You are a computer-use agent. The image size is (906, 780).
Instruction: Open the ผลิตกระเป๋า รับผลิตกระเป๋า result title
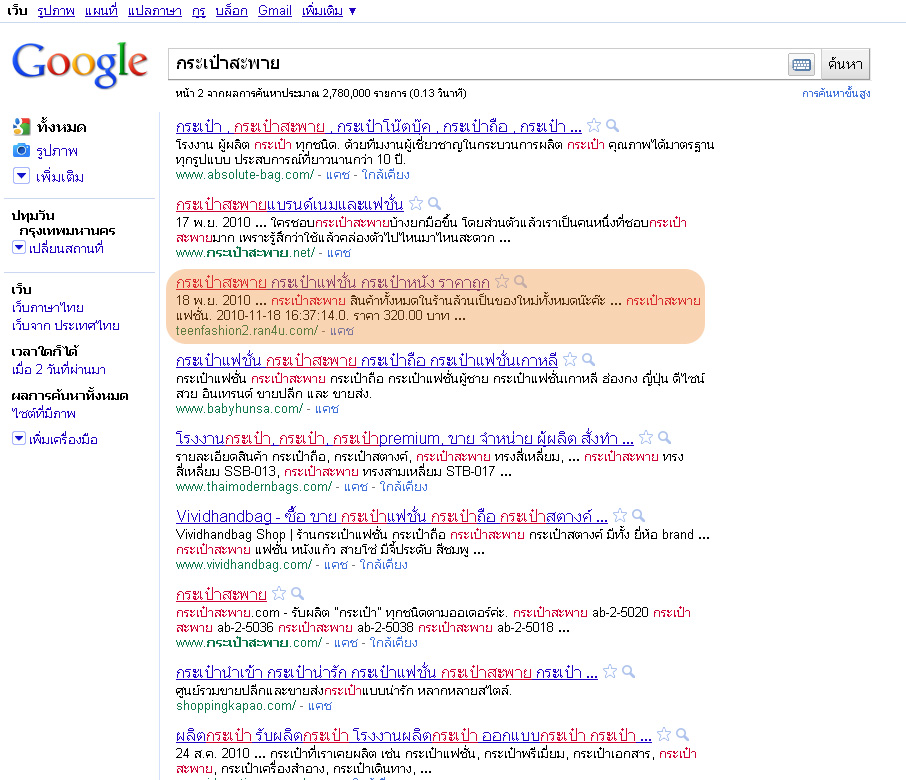point(414,736)
